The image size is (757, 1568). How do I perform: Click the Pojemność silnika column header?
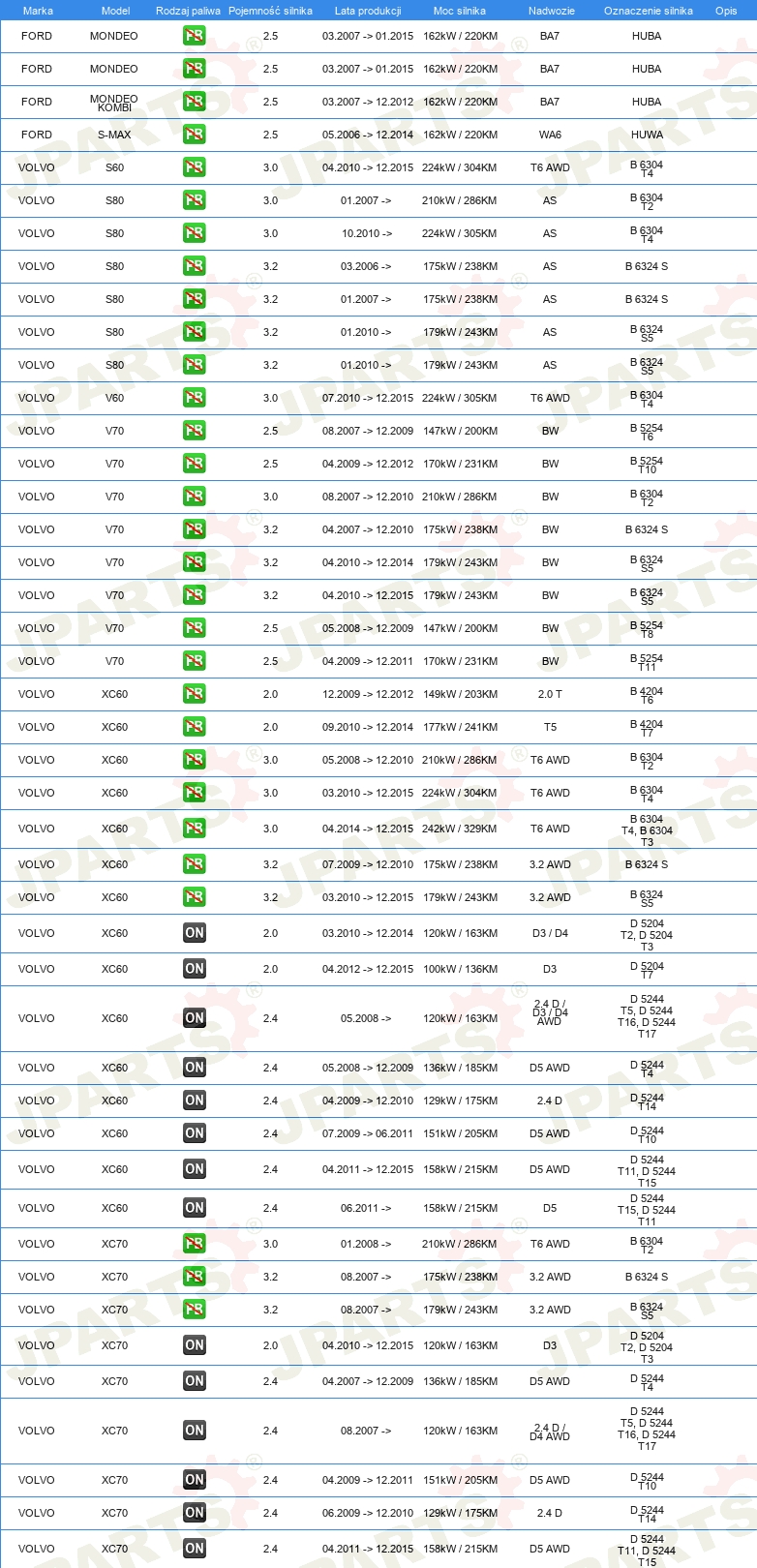click(x=270, y=11)
